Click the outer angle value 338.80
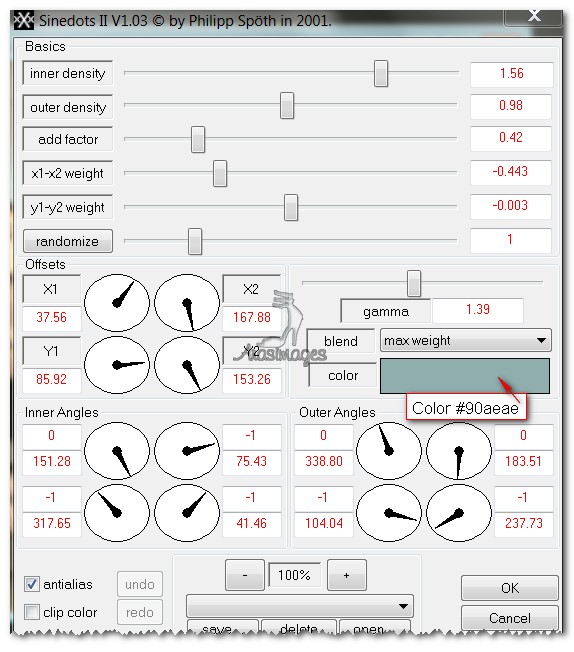Screen dimensions: 574x652 [x=324, y=462]
